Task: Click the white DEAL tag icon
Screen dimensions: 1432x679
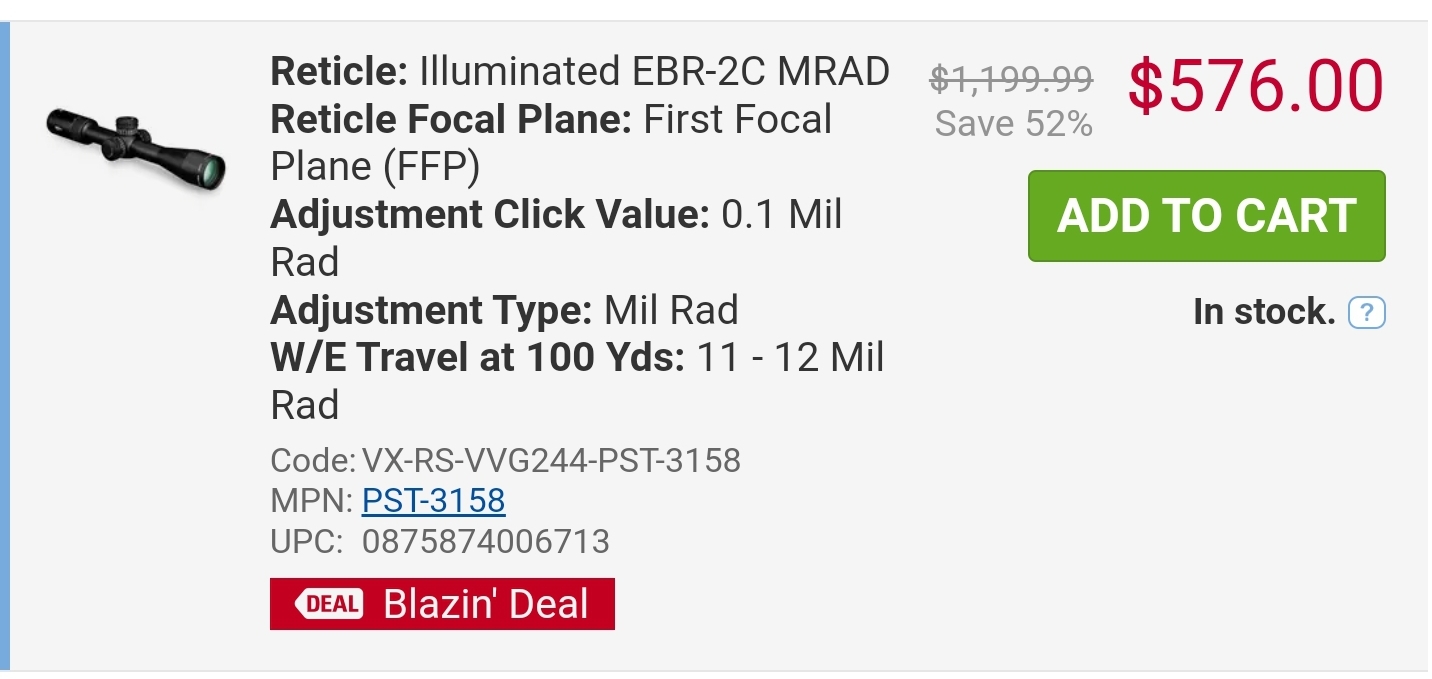Action: [x=328, y=604]
